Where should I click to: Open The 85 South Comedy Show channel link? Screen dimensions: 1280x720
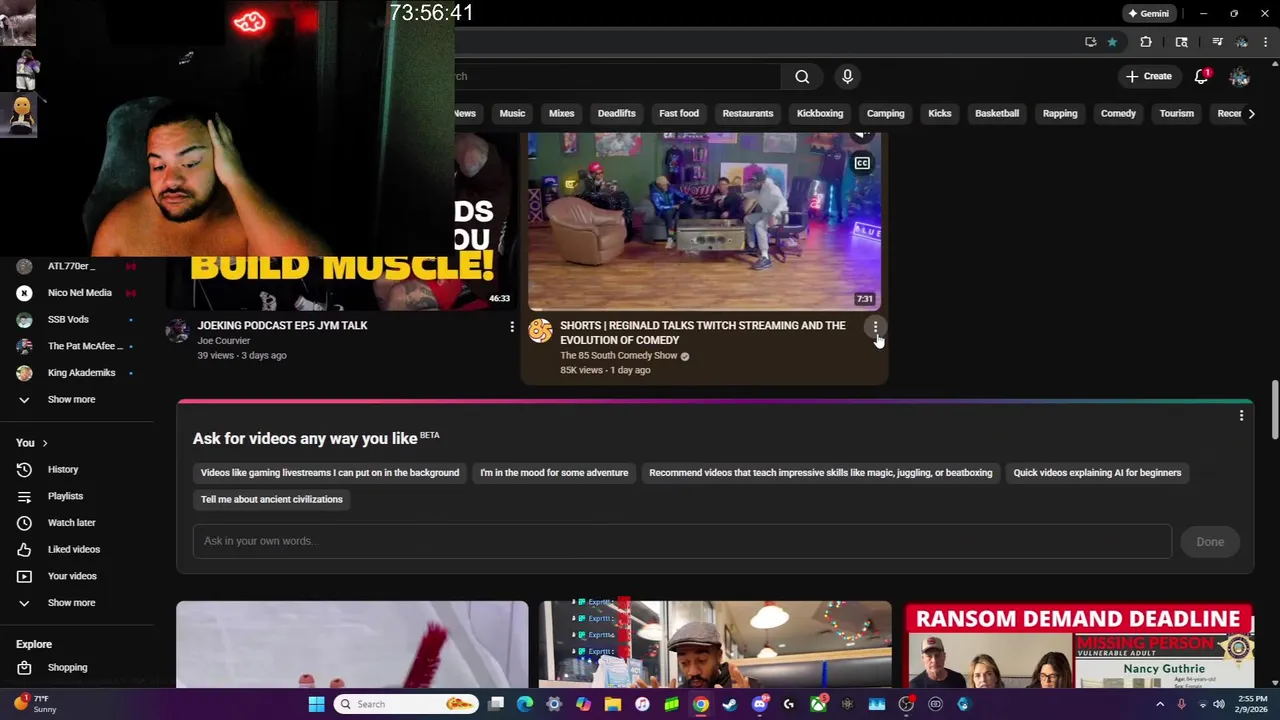tap(619, 356)
